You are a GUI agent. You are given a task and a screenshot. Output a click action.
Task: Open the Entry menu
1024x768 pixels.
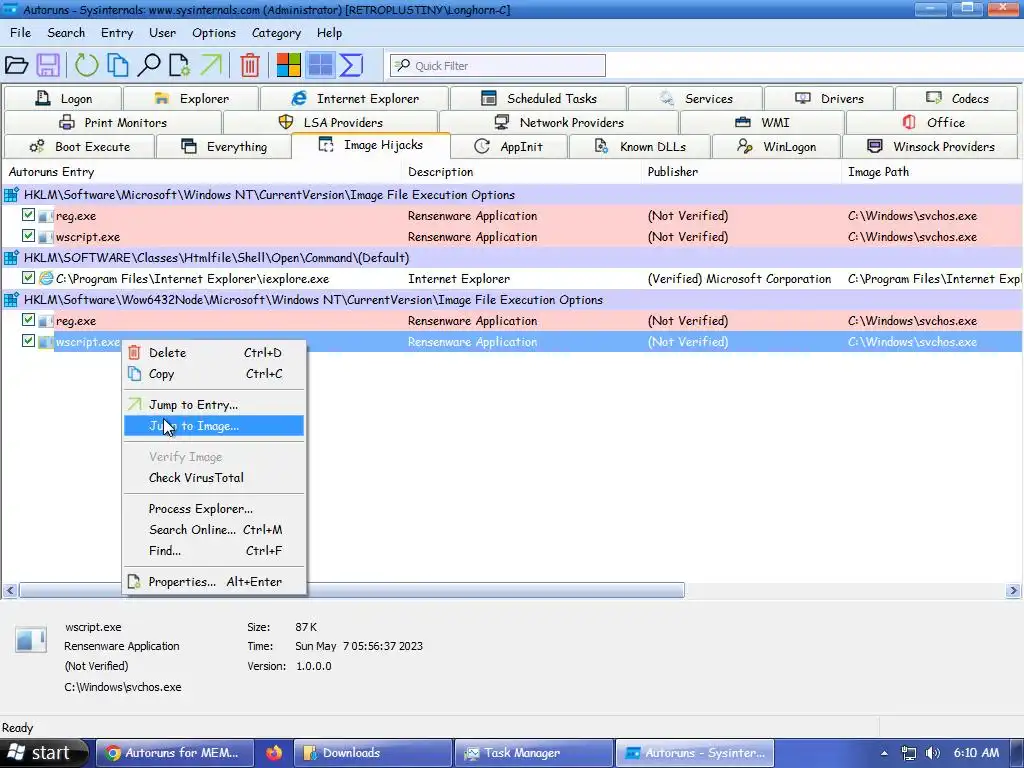point(117,33)
